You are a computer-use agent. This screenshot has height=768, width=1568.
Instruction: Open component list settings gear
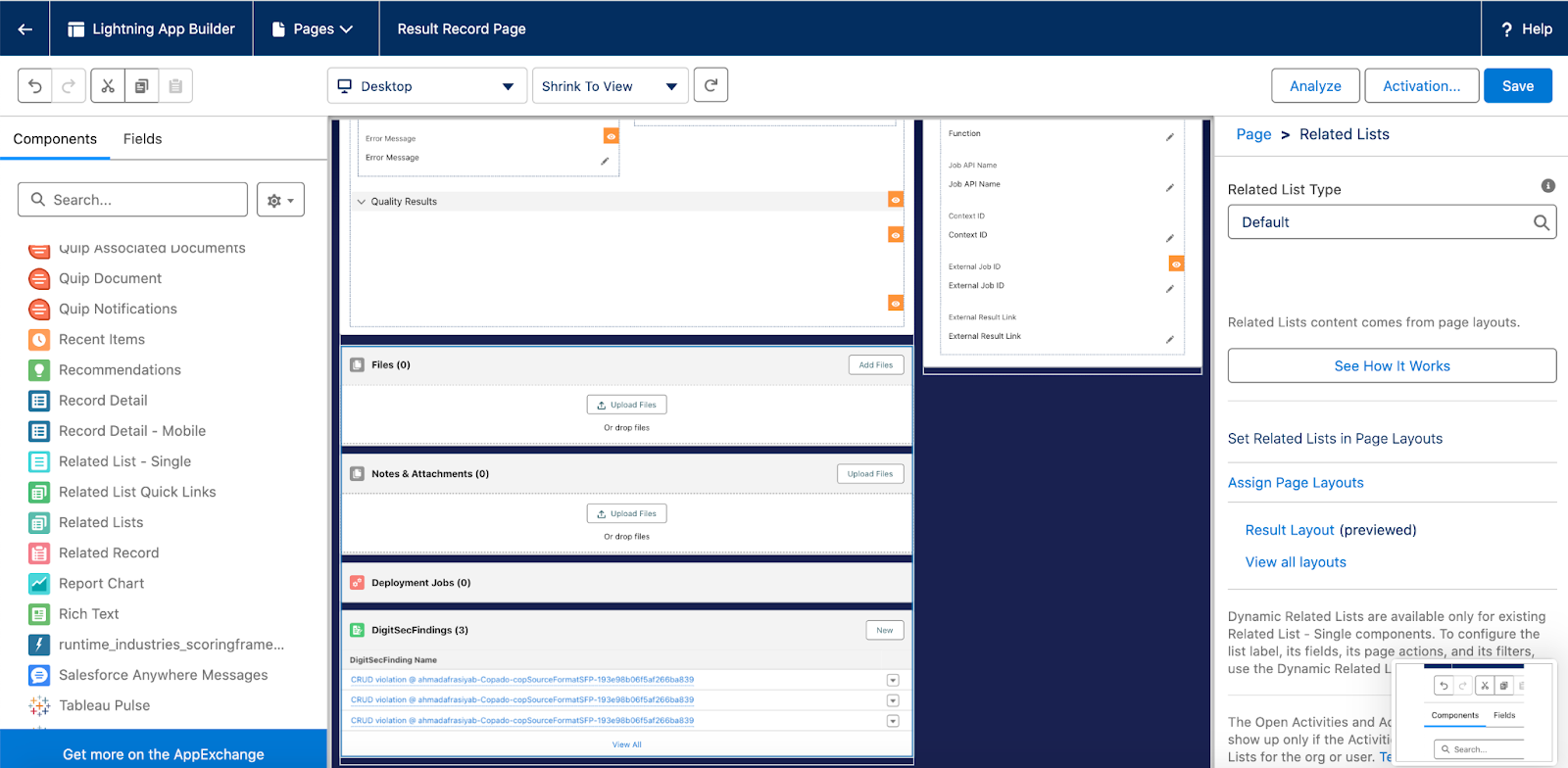point(280,200)
